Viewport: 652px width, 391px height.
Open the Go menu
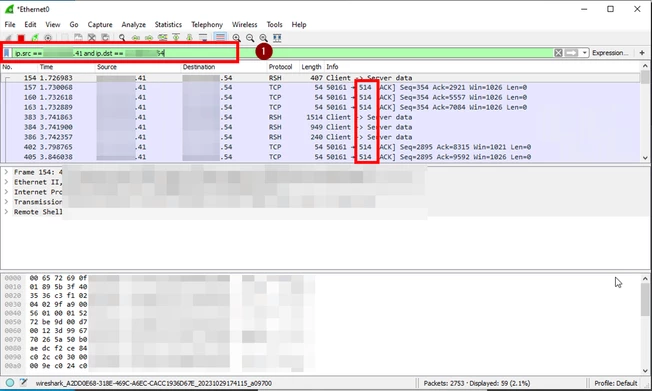[x=74, y=25]
